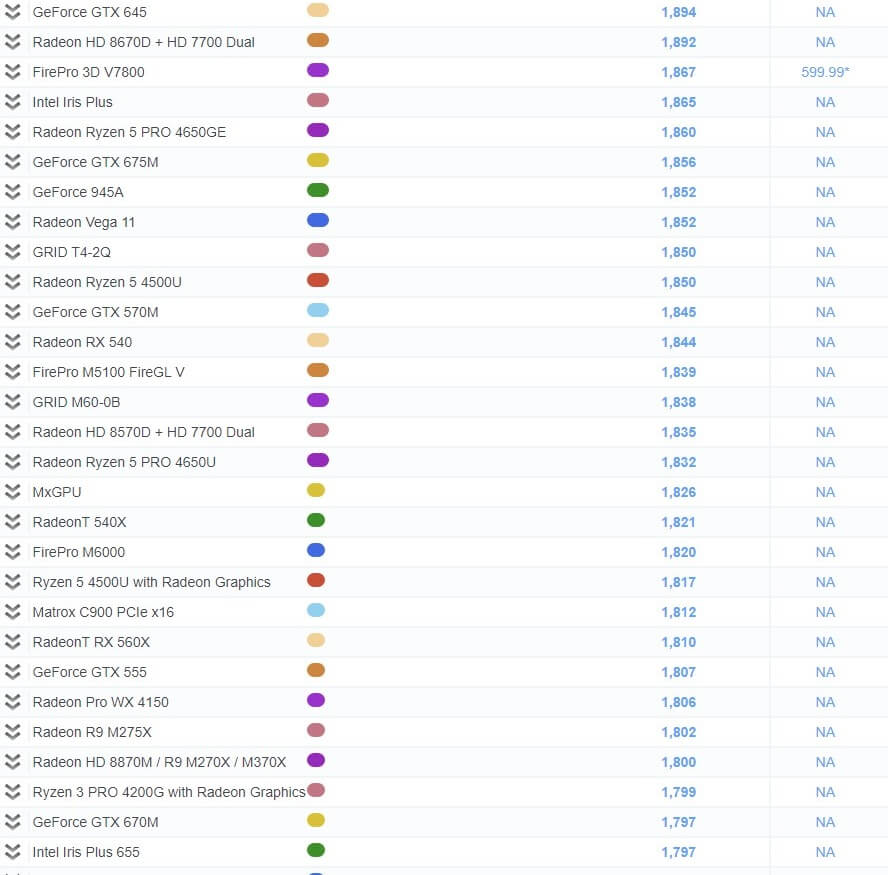Expand the GeForce GTX 675M row chevron
This screenshot has width=888, height=875.
pyautogui.click(x=12, y=162)
